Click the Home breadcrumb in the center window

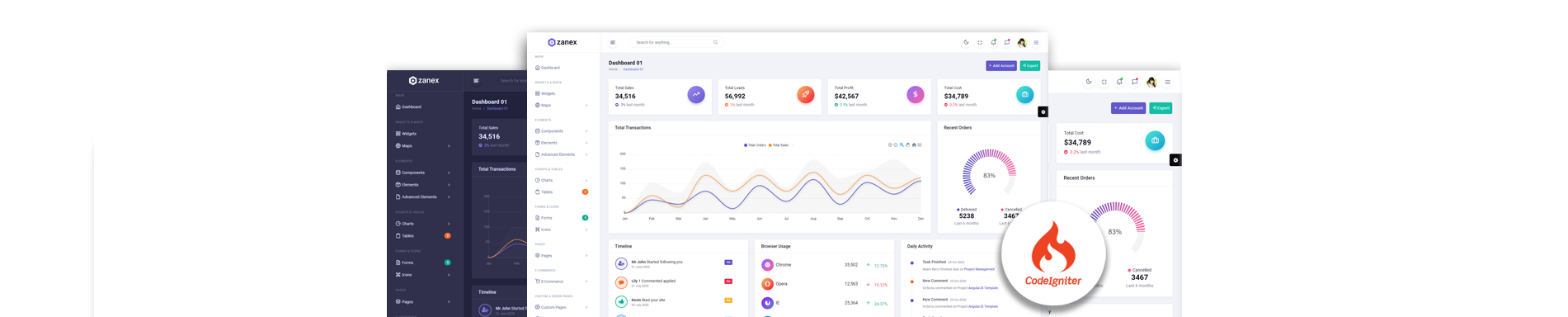tap(613, 69)
